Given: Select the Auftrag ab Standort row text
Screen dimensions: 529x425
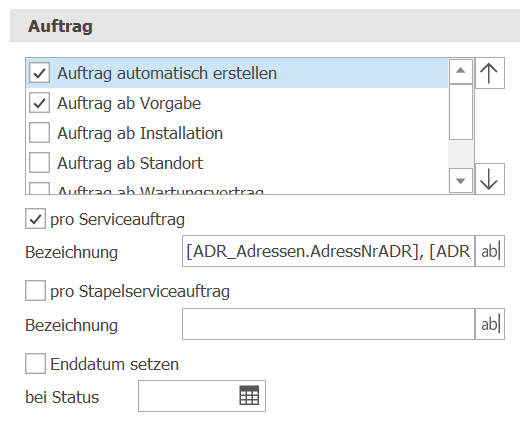Looking at the screenshot, I should coord(130,163).
